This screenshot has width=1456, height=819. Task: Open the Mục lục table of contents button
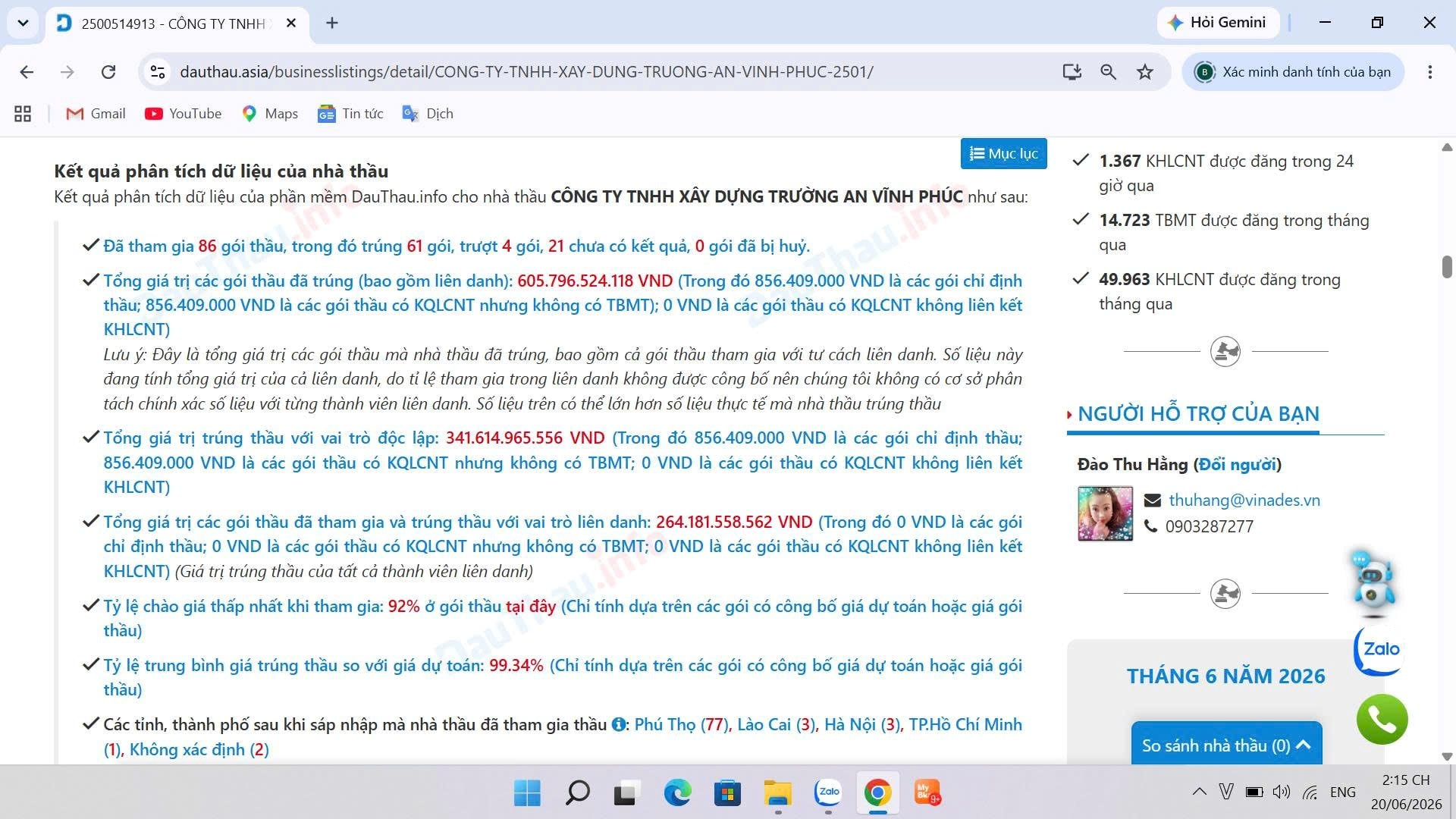pyautogui.click(x=1003, y=153)
